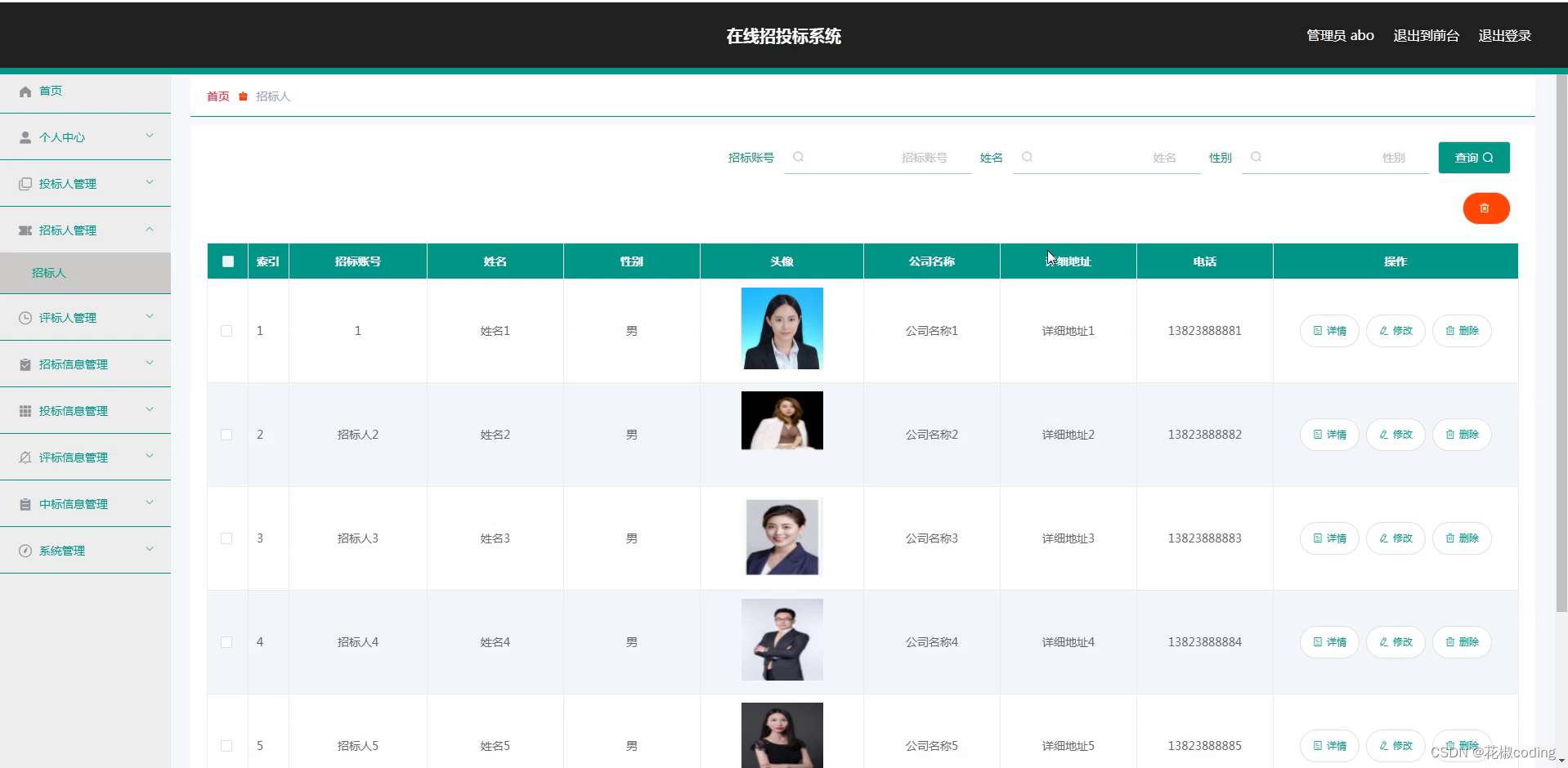Click the search icon in 招标账号 field

coord(798,157)
